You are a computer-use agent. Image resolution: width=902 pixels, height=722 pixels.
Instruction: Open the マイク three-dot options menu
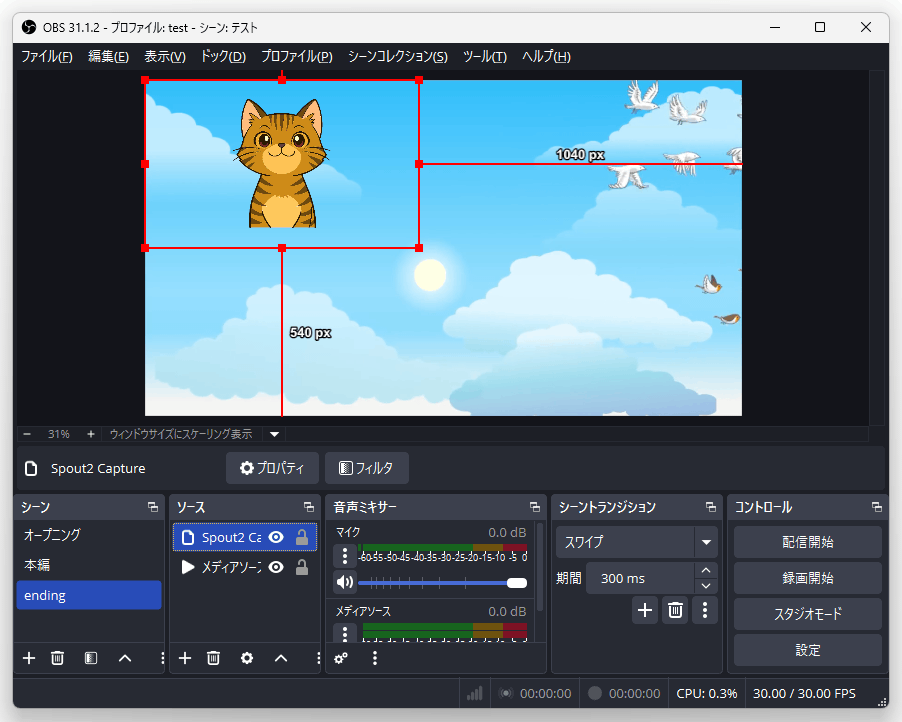[x=344, y=556]
